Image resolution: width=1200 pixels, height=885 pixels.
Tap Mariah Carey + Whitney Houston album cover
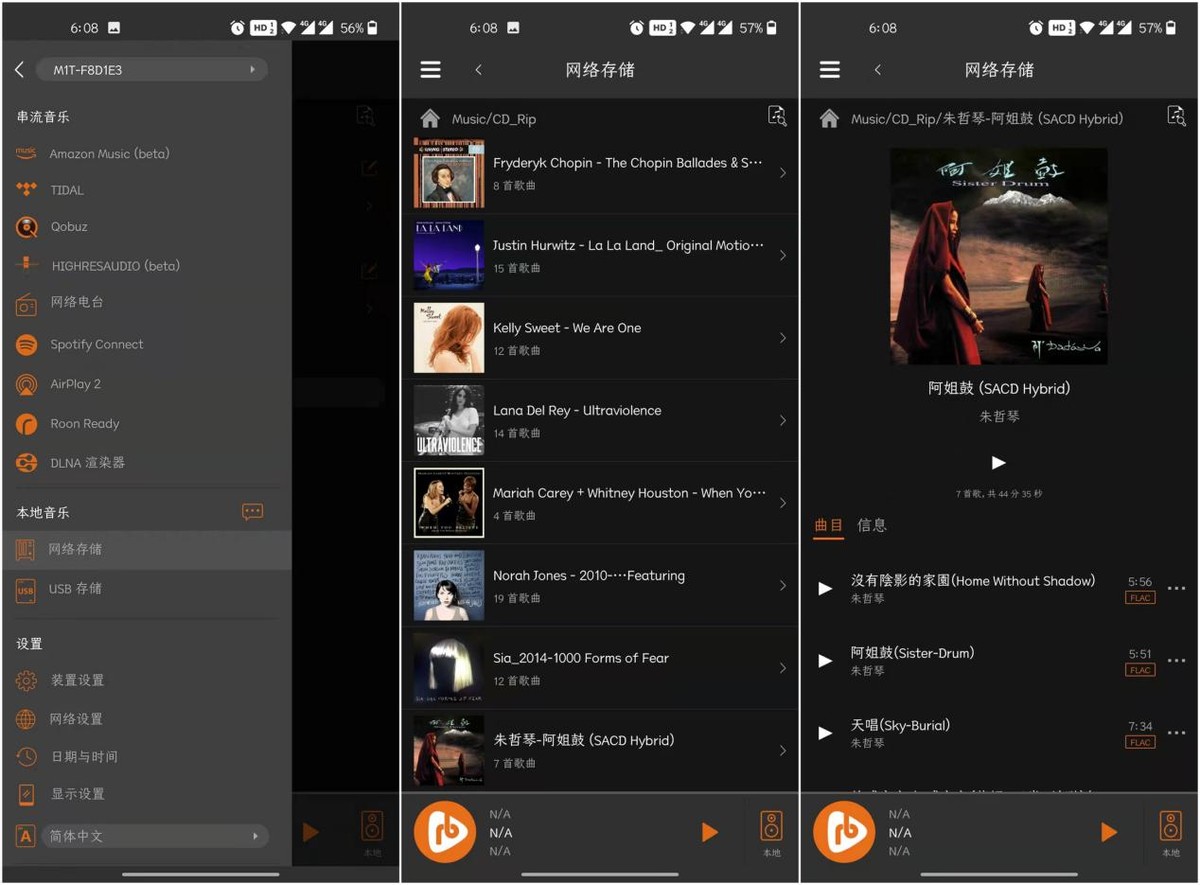[x=449, y=503]
